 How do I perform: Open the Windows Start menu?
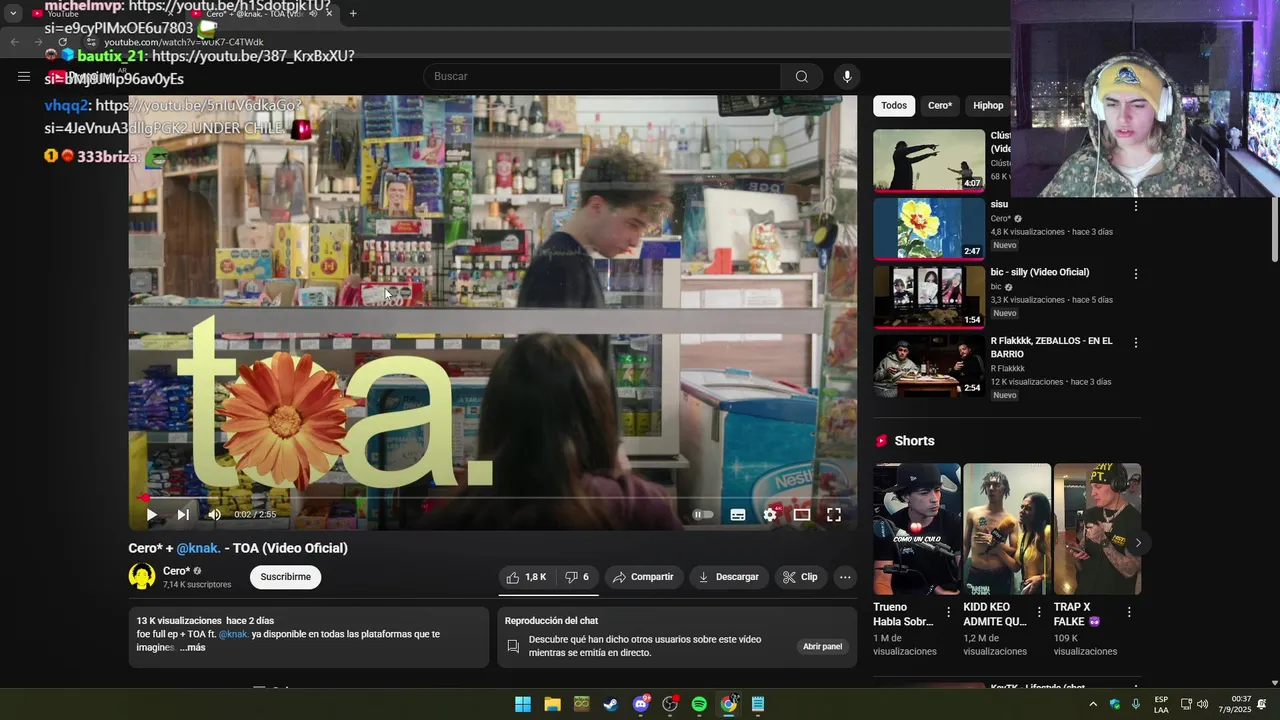(x=523, y=704)
